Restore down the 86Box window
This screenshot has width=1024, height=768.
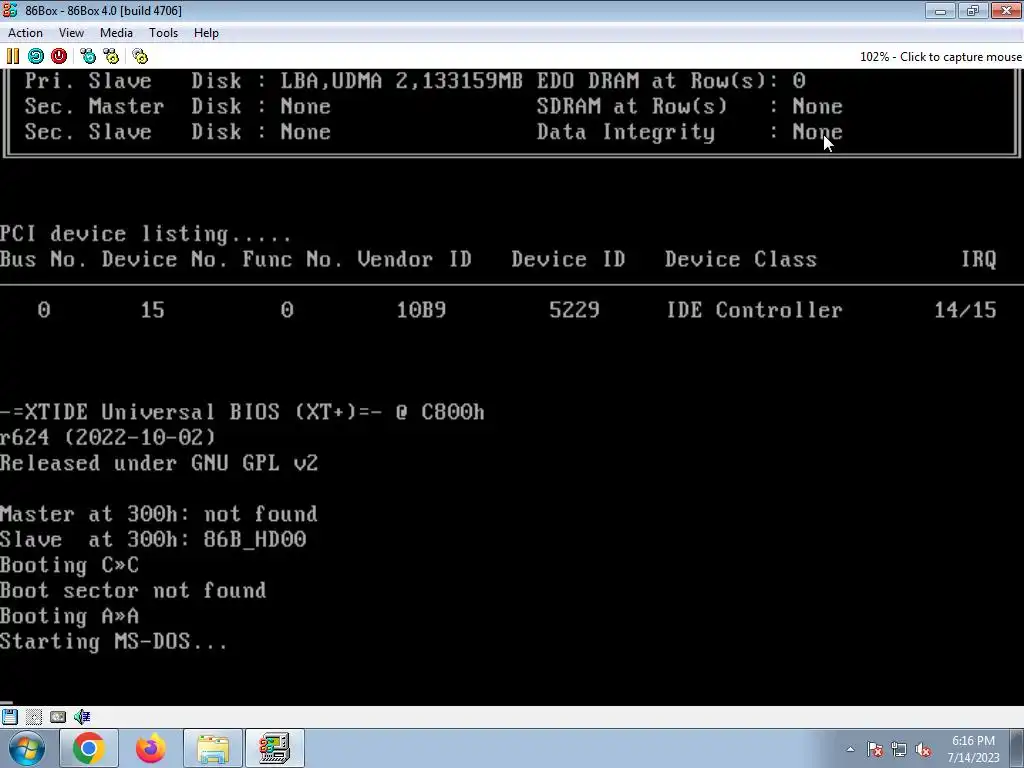tap(973, 10)
